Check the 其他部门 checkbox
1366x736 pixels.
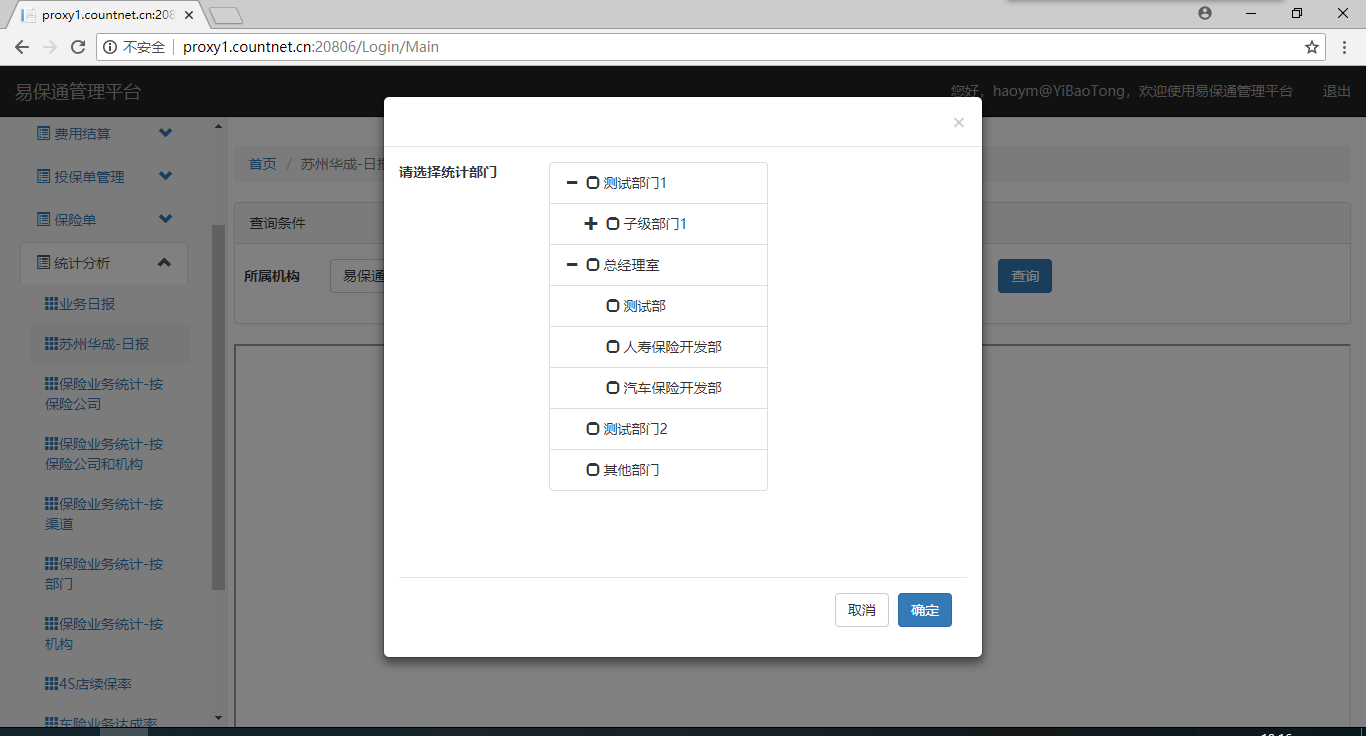(593, 470)
